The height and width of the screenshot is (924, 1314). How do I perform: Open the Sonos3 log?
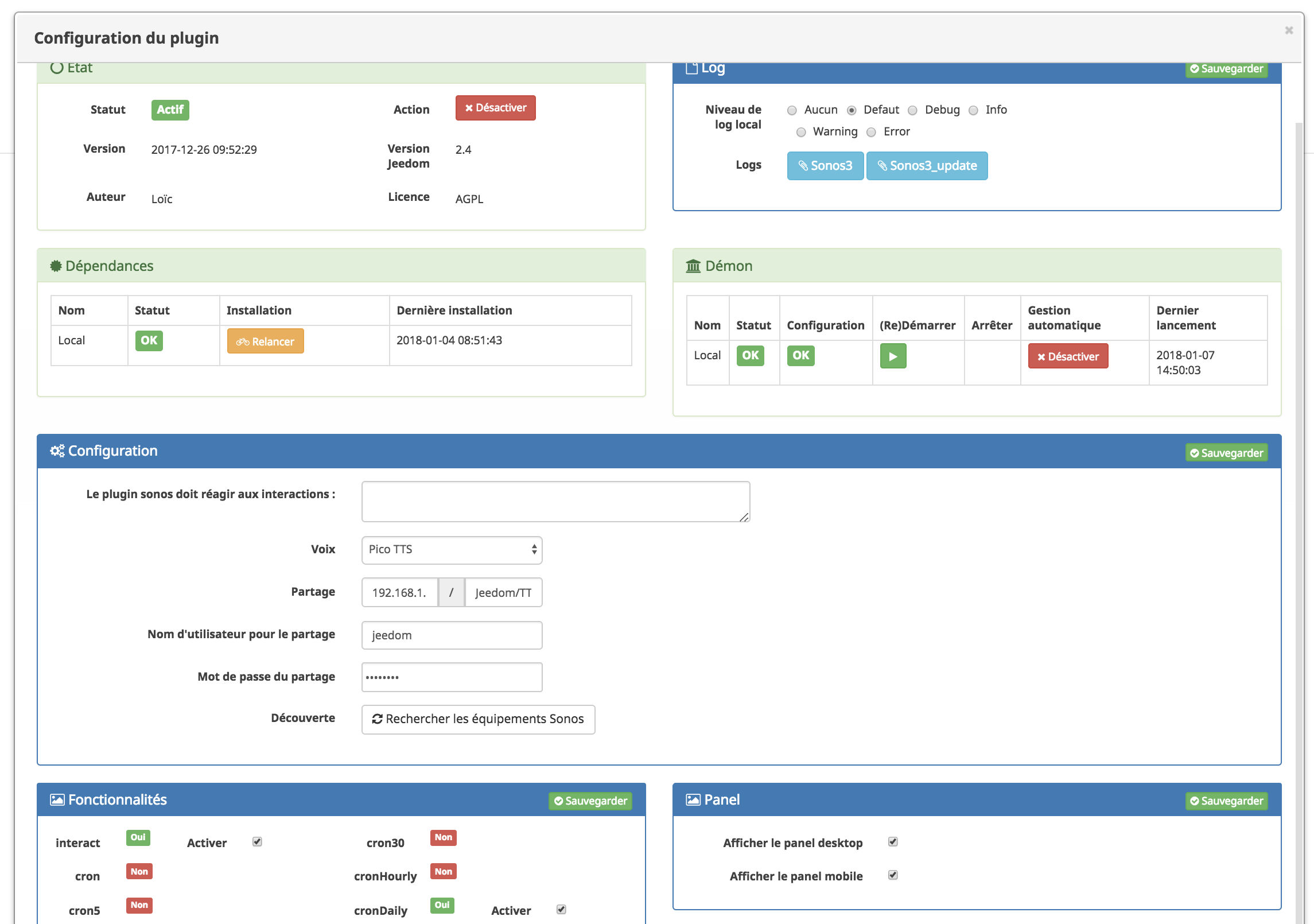(825, 166)
